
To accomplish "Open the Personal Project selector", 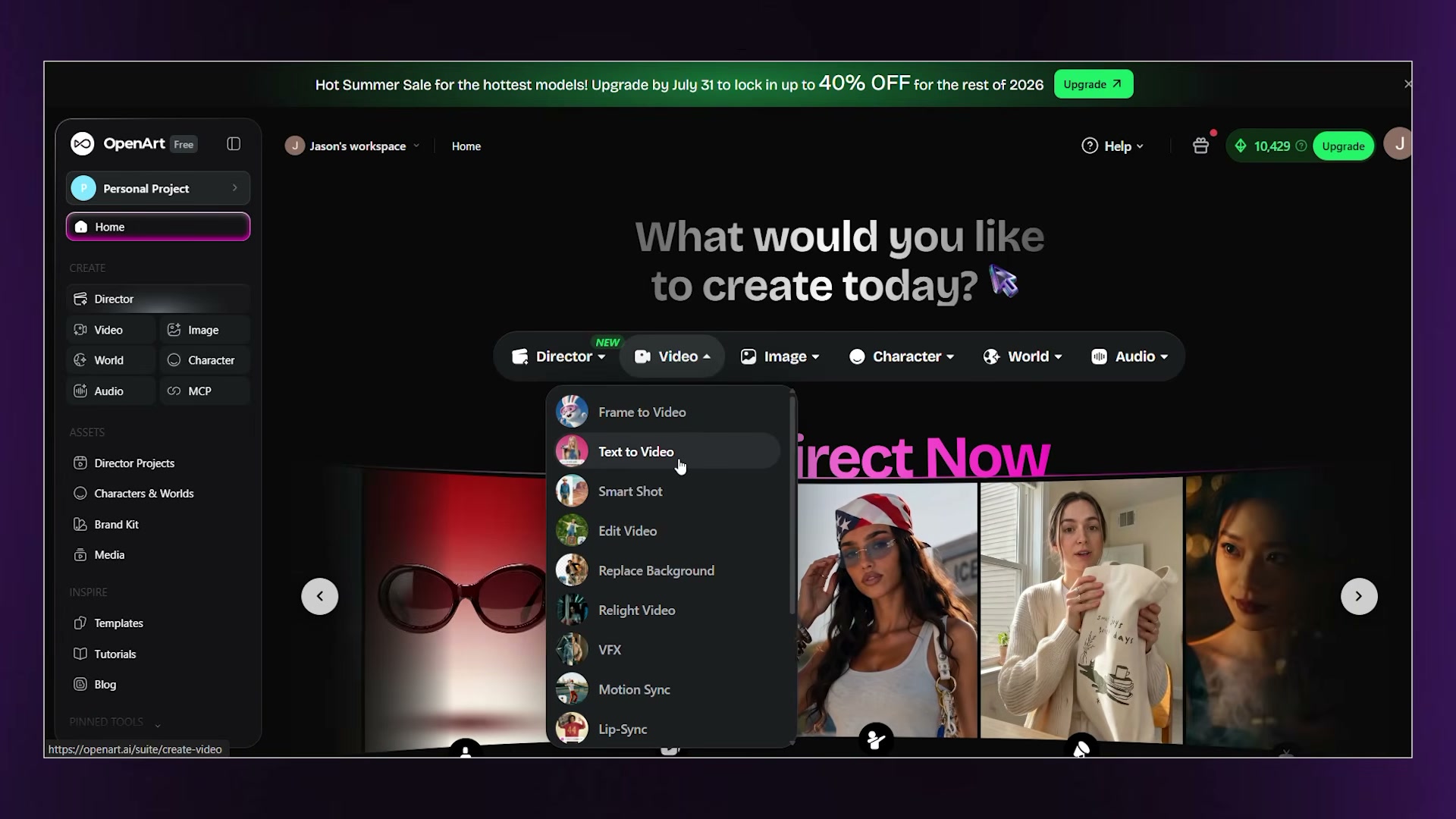I will 158,188.
